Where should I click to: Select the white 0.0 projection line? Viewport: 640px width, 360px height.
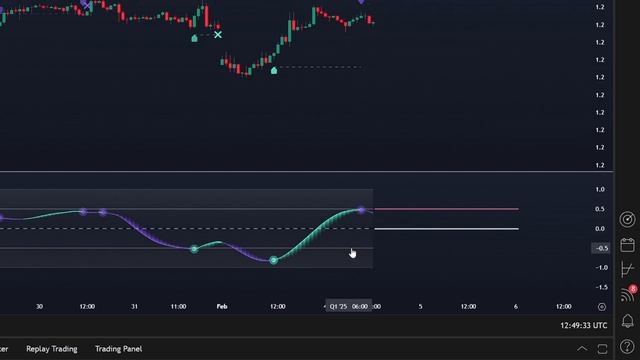(446, 229)
